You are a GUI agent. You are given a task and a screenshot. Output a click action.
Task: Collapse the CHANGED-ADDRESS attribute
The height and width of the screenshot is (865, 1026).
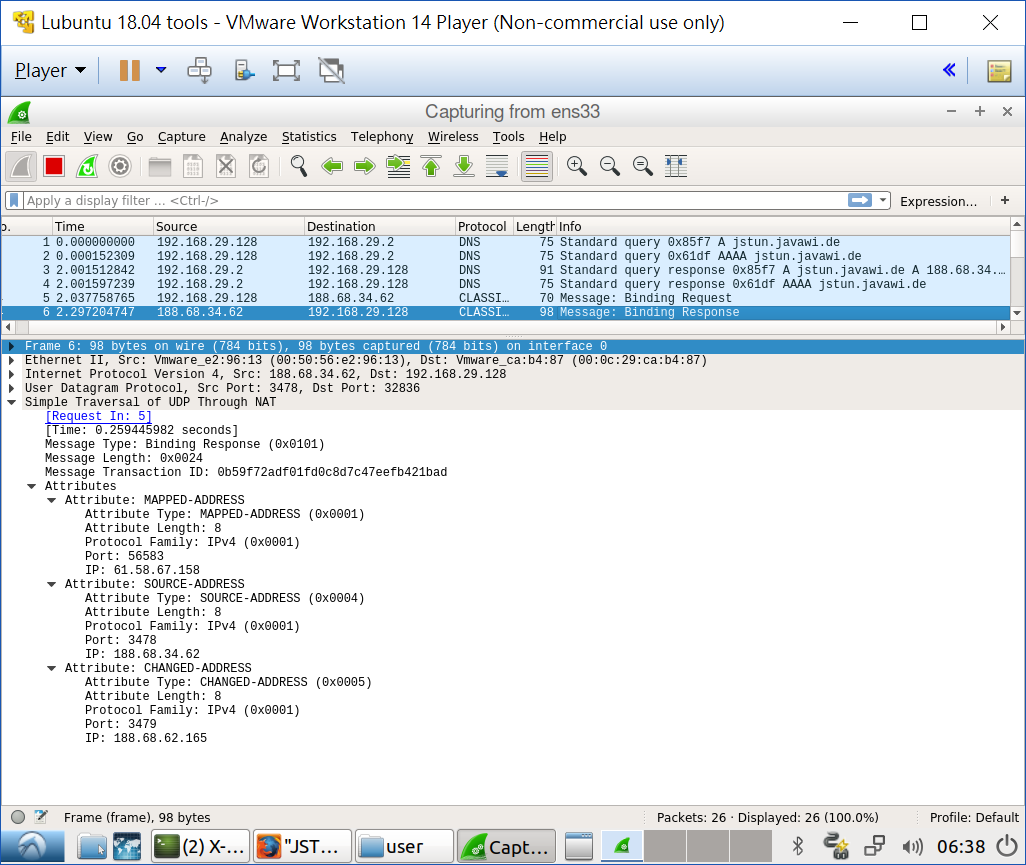[51, 668]
